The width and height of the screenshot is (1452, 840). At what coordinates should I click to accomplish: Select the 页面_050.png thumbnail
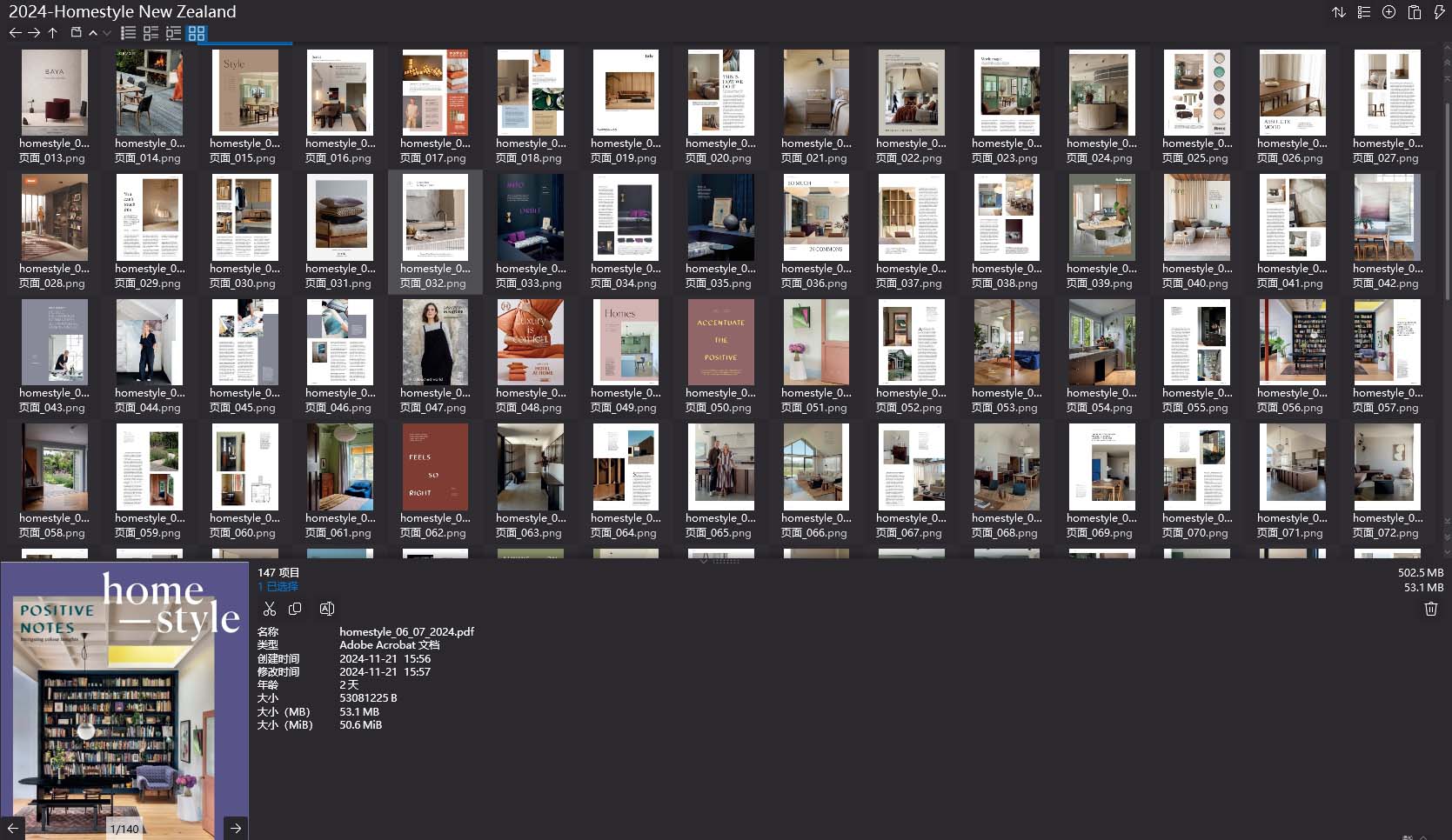pos(720,343)
